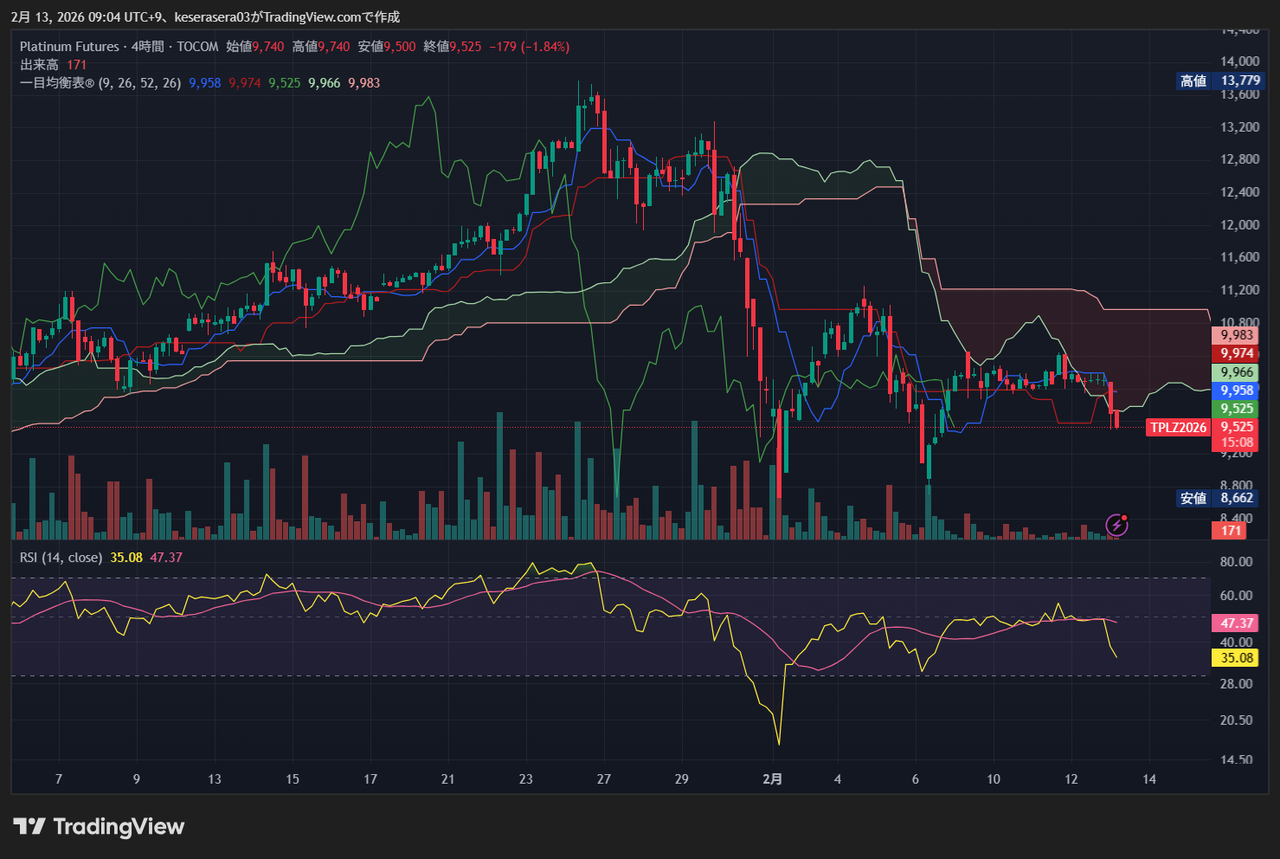Click 13,600 on the price axis
Viewport: 1280px width, 859px height.
tap(1238, 95)
